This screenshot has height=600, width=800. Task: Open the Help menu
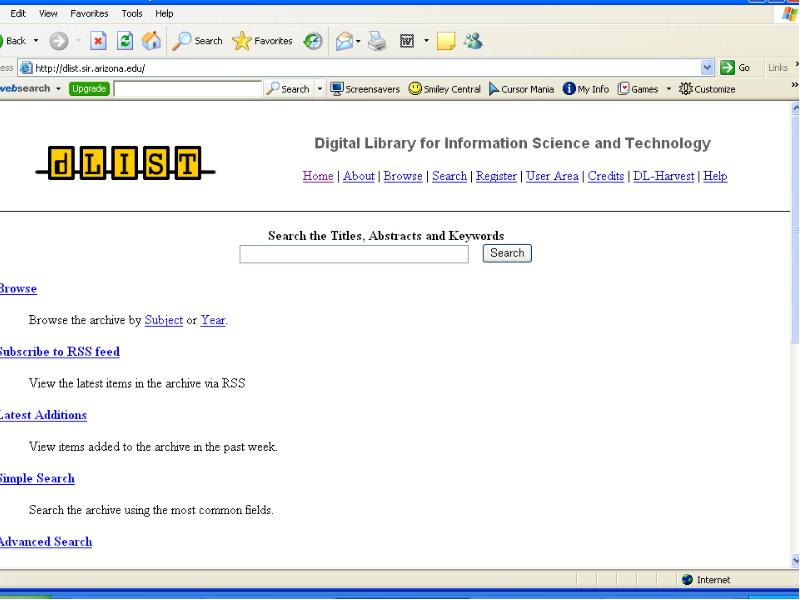(x=164, y=13)
